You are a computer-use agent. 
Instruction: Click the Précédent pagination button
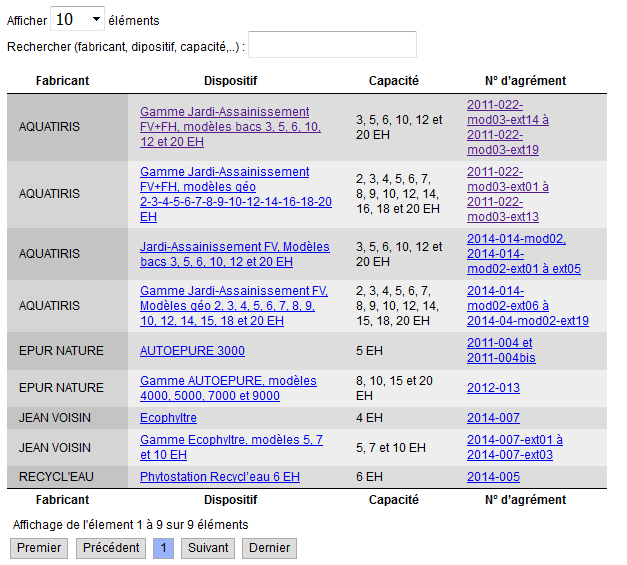[x=111, y=548]
